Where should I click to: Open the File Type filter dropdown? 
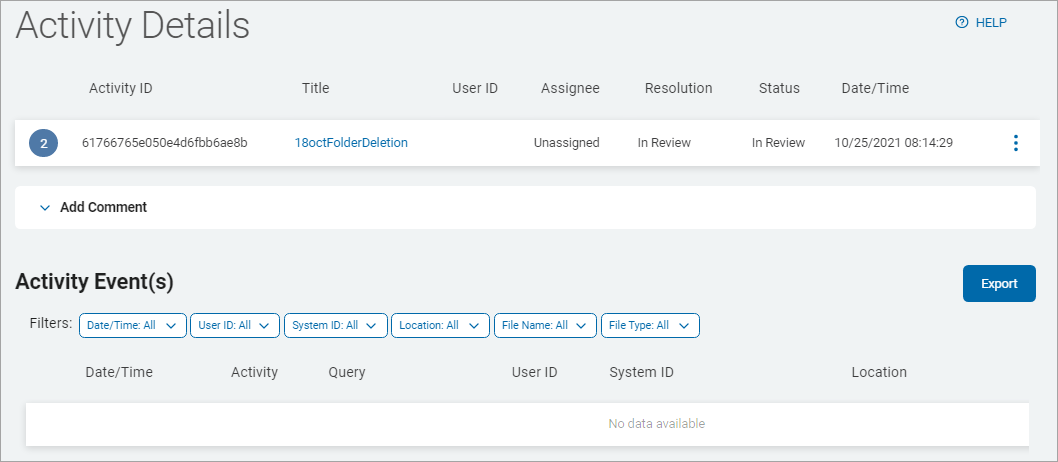(651, 325)
